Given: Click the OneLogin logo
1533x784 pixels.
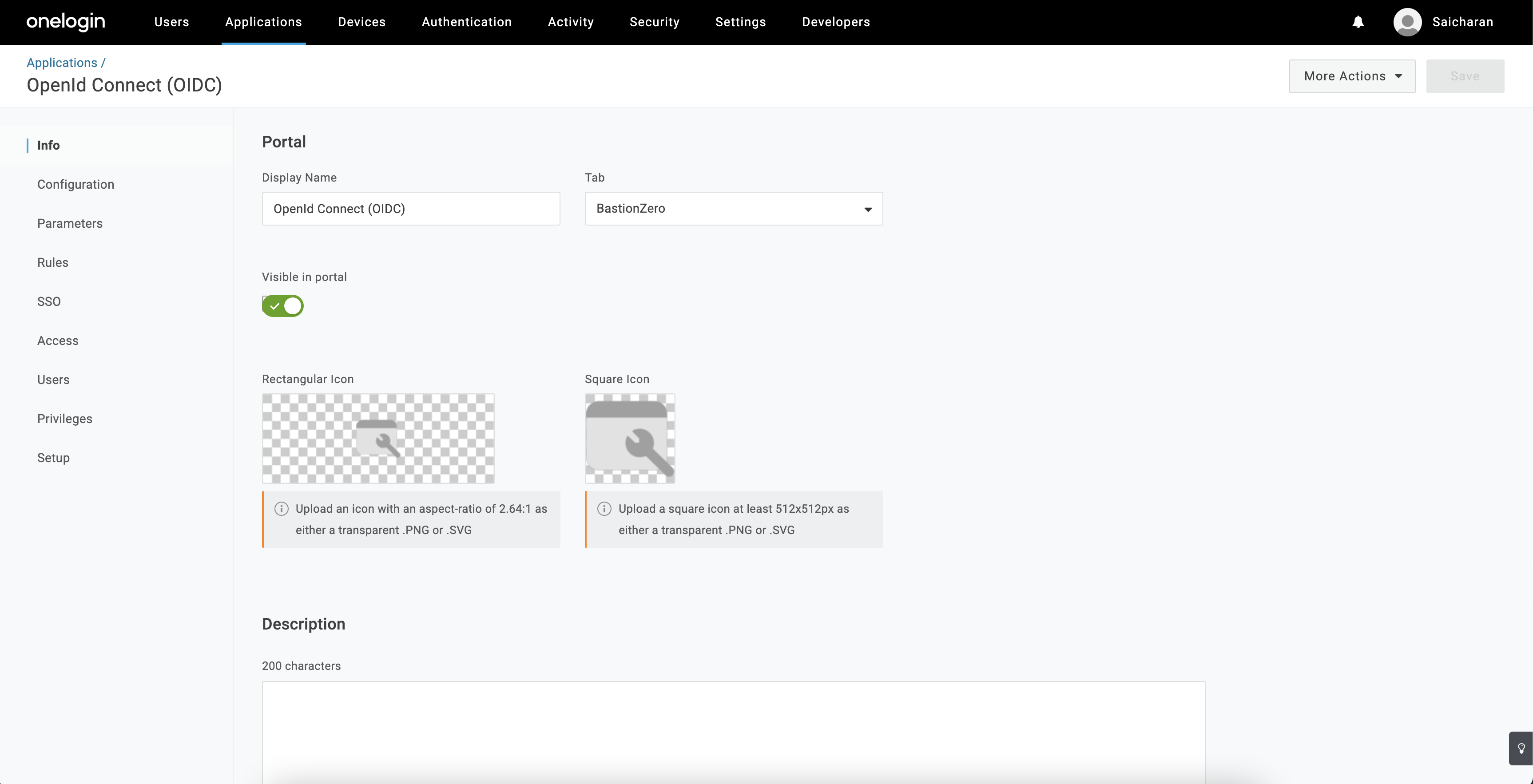Looking at the screenshot, I should tap(65, 22).
